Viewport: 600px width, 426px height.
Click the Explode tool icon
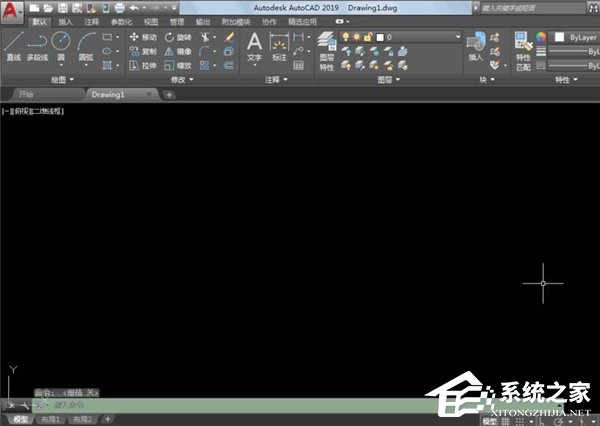[229, 51]
